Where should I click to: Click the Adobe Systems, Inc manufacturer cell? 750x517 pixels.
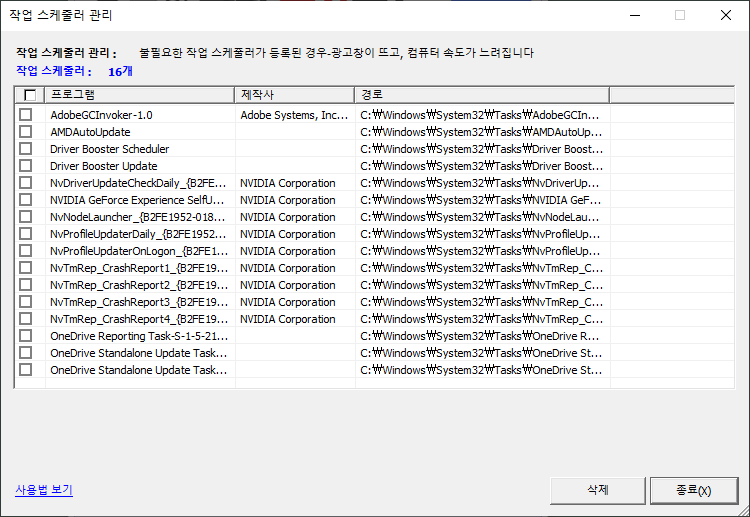[294, 115]
